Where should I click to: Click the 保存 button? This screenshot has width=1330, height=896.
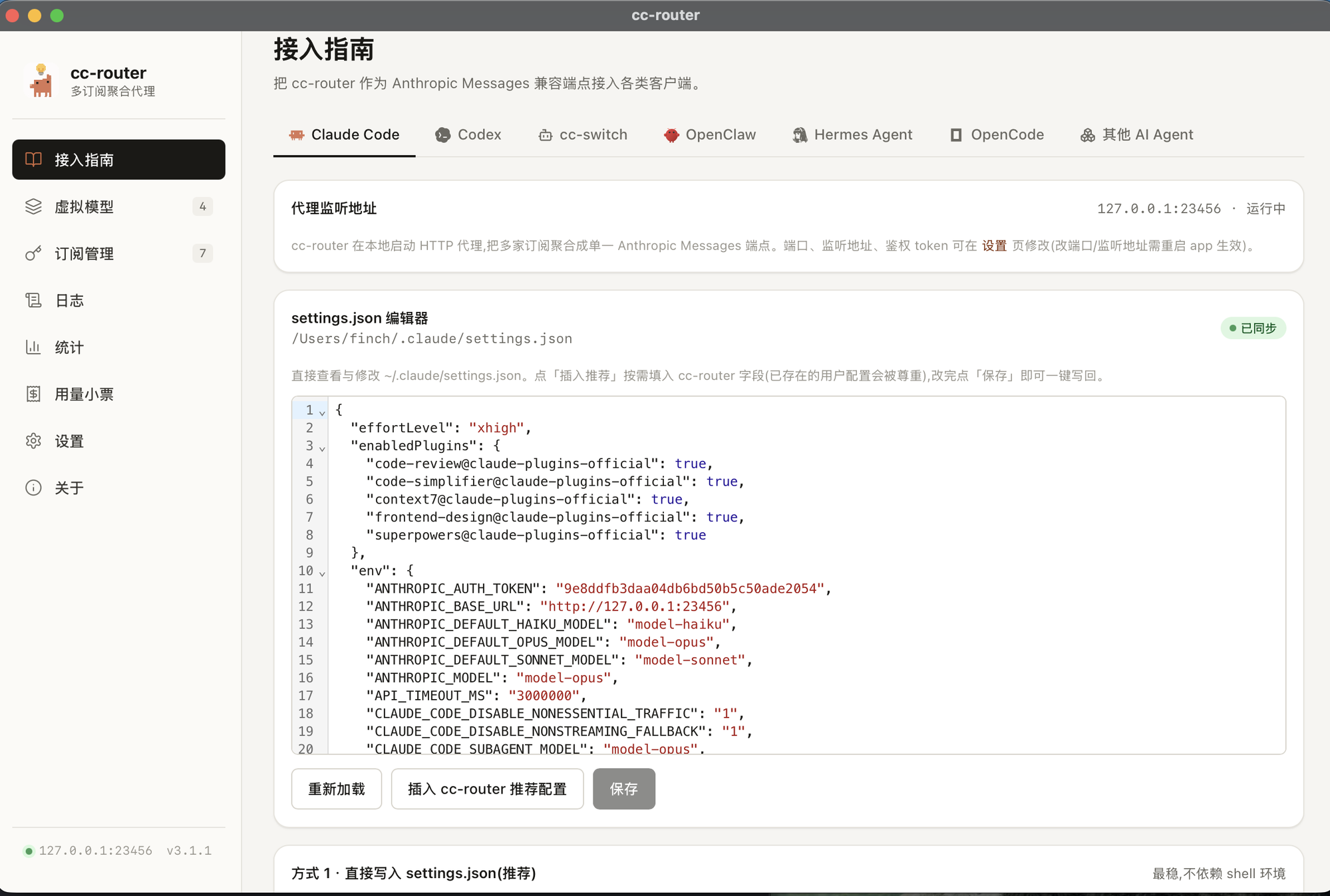pyautogui.click(x=624, y=789)
